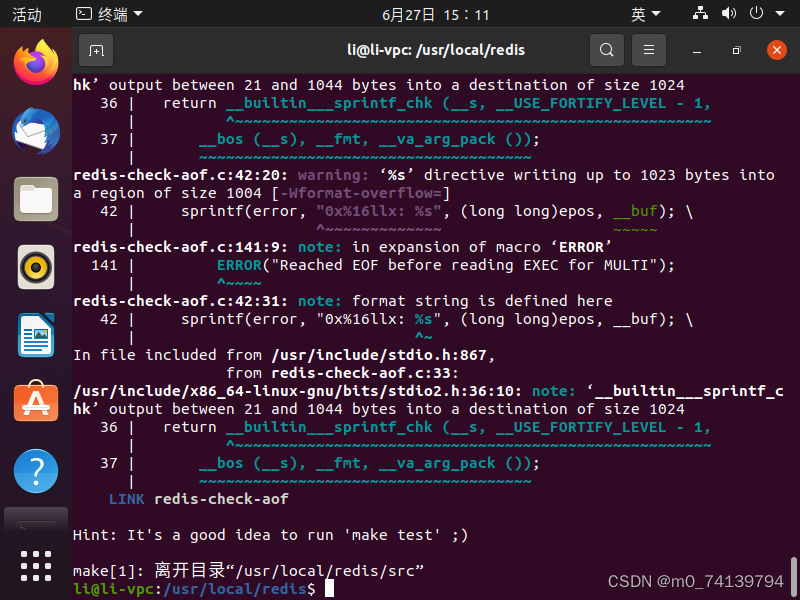Open the Help application
The image size is (800, 600).
35,471
